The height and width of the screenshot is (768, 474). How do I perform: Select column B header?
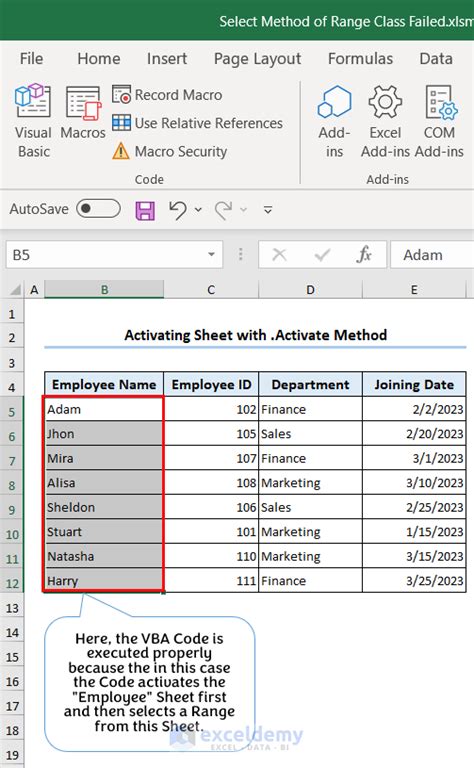click(x=104, y=289)
